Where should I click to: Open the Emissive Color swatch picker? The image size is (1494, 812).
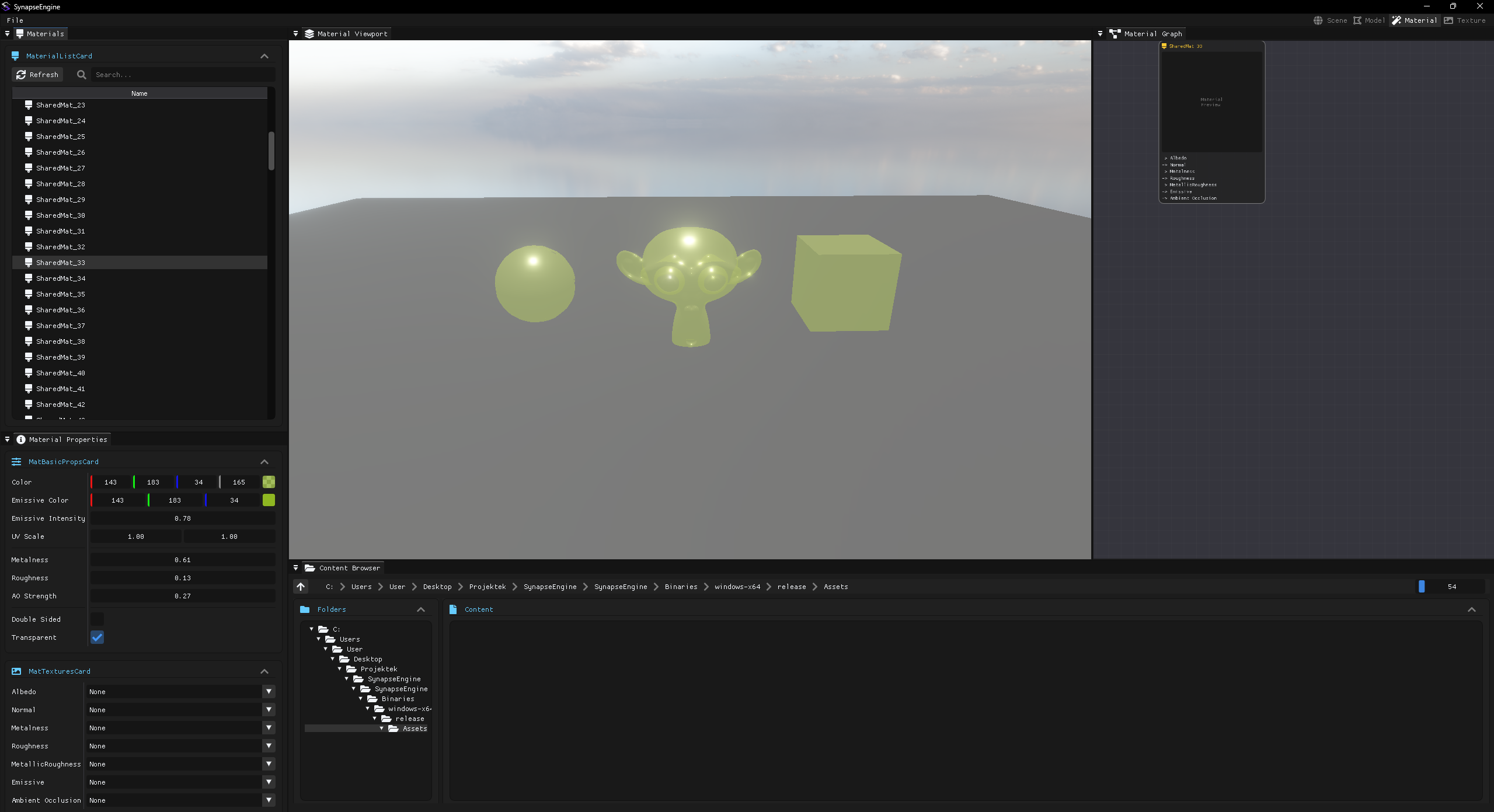[x=269, y=500]
